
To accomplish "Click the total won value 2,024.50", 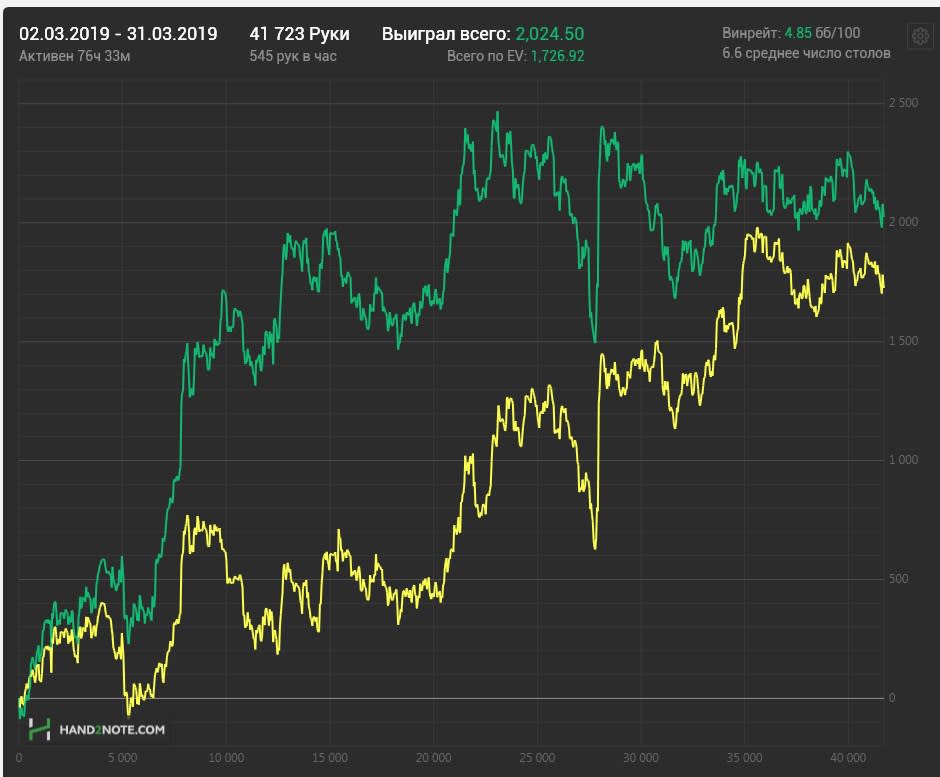I will [x=550, y=34].
